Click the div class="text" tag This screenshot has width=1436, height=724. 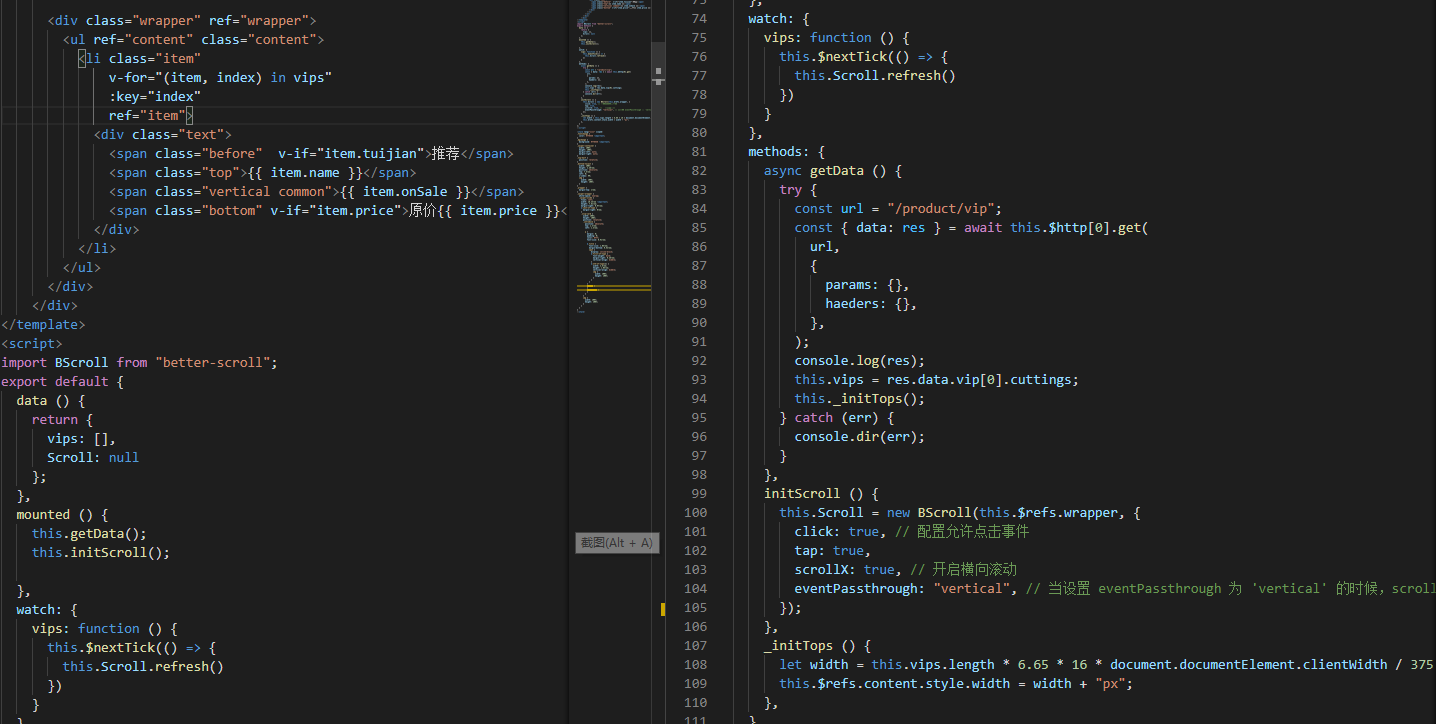pyautogui.click(x=163, y=134)
